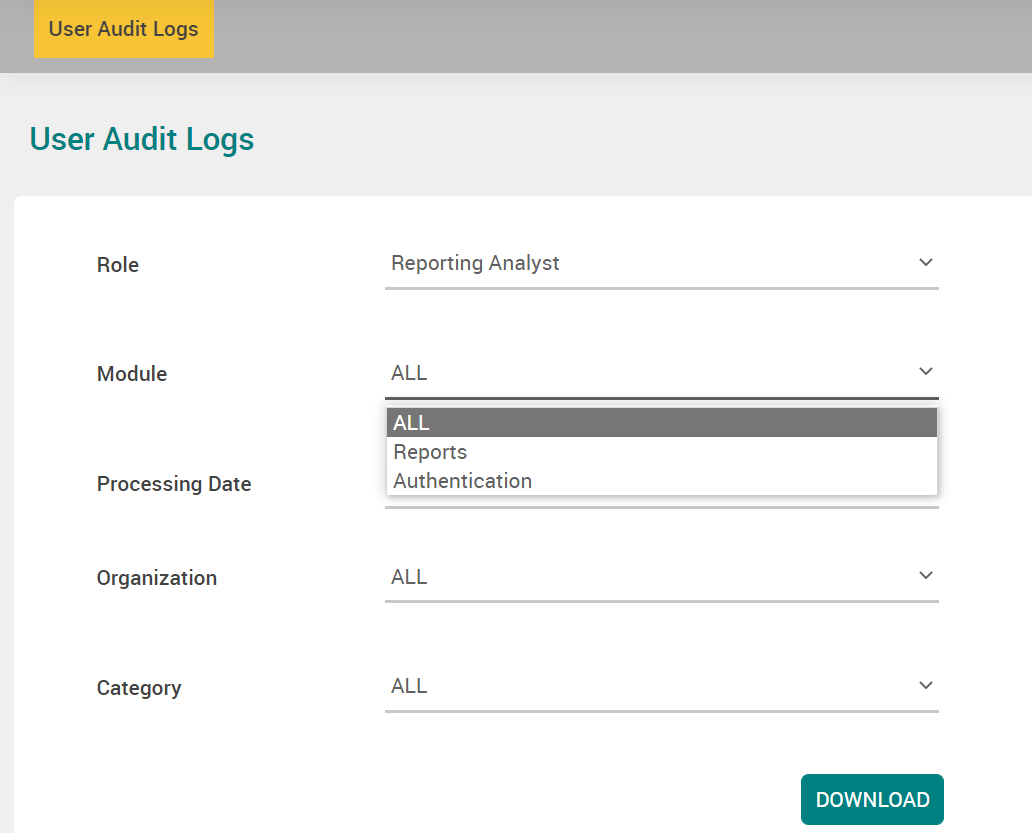Click the Category field chevron arrow
This screenshot has height=833, width=1032.
[x=925, y=686]
